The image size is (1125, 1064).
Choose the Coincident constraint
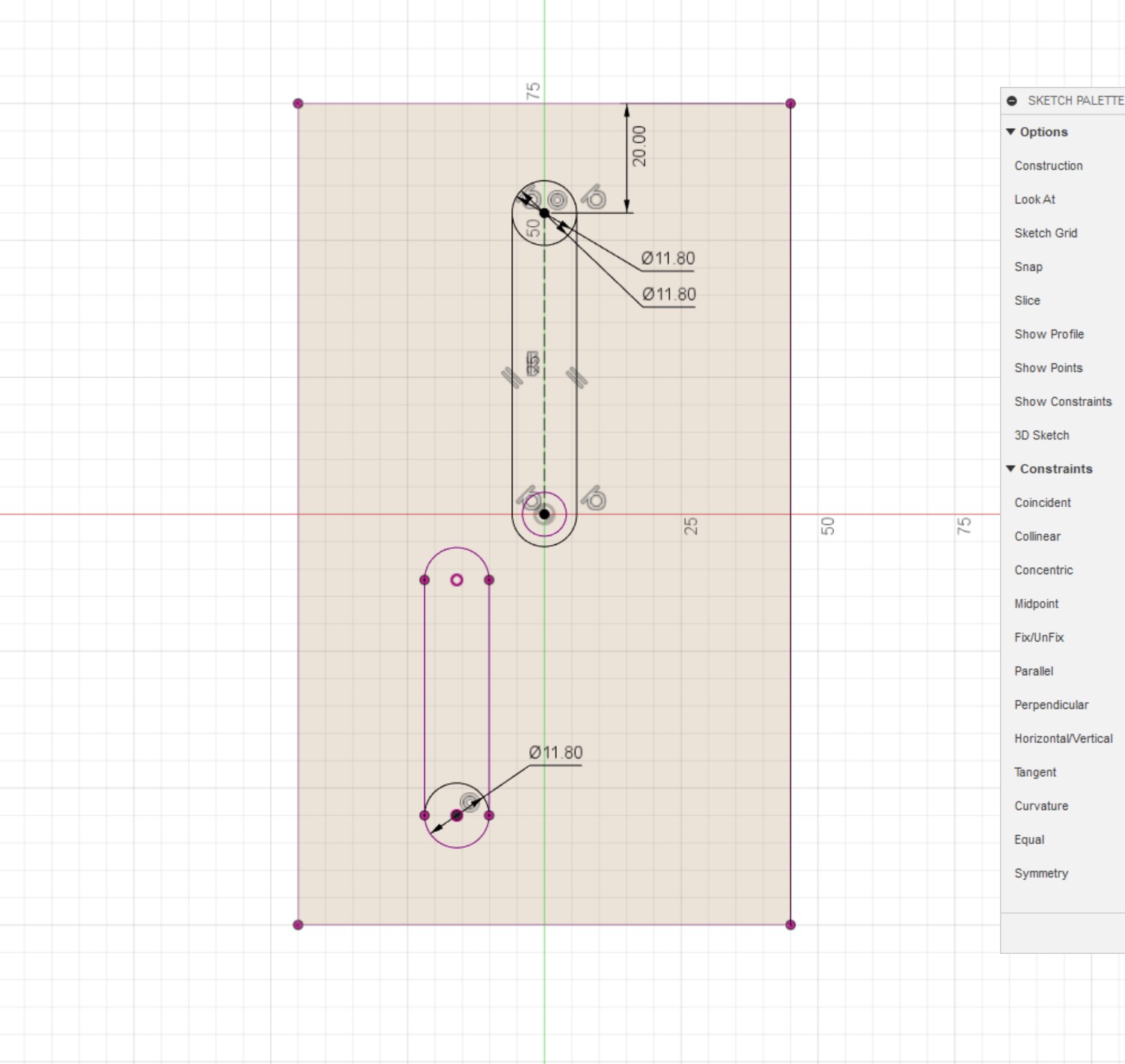click(x=1042, y=502)
